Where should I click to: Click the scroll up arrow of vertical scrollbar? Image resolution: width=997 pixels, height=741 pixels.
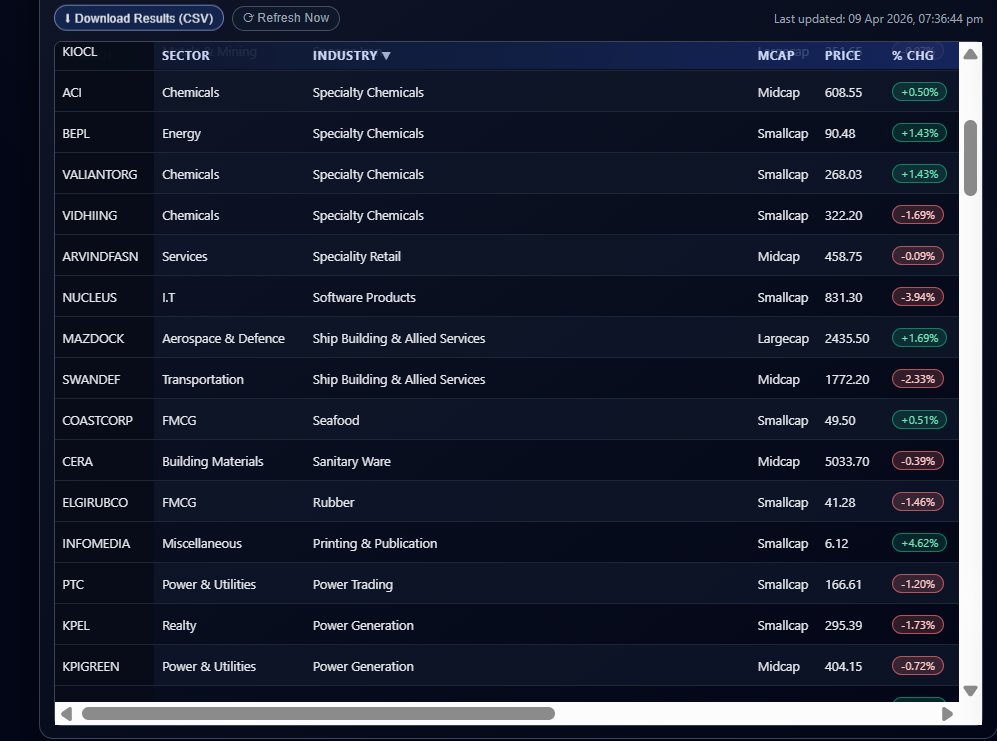[x=970, y=54]
